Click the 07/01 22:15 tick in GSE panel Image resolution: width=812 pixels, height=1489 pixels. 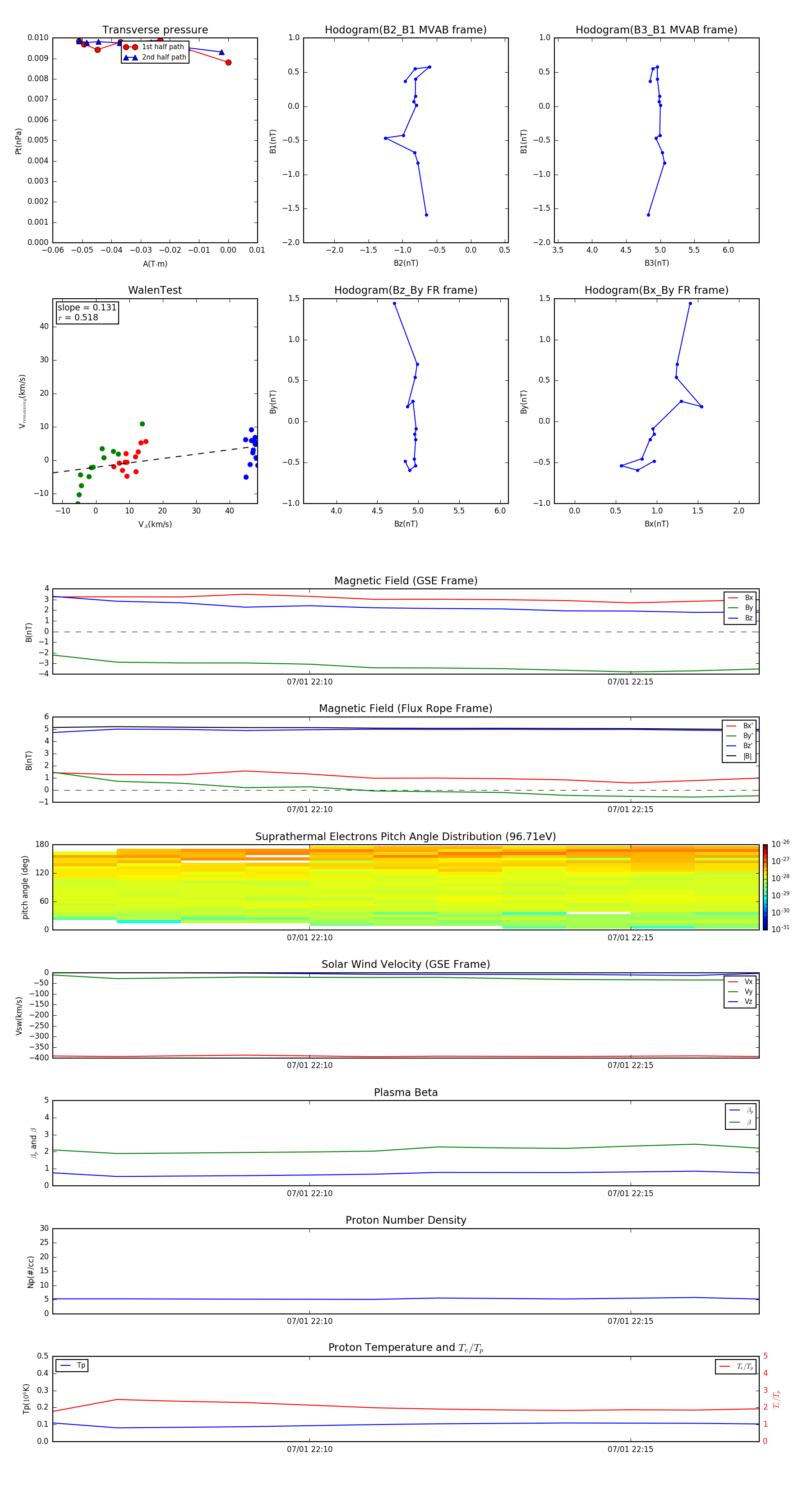tap(631, 682)
